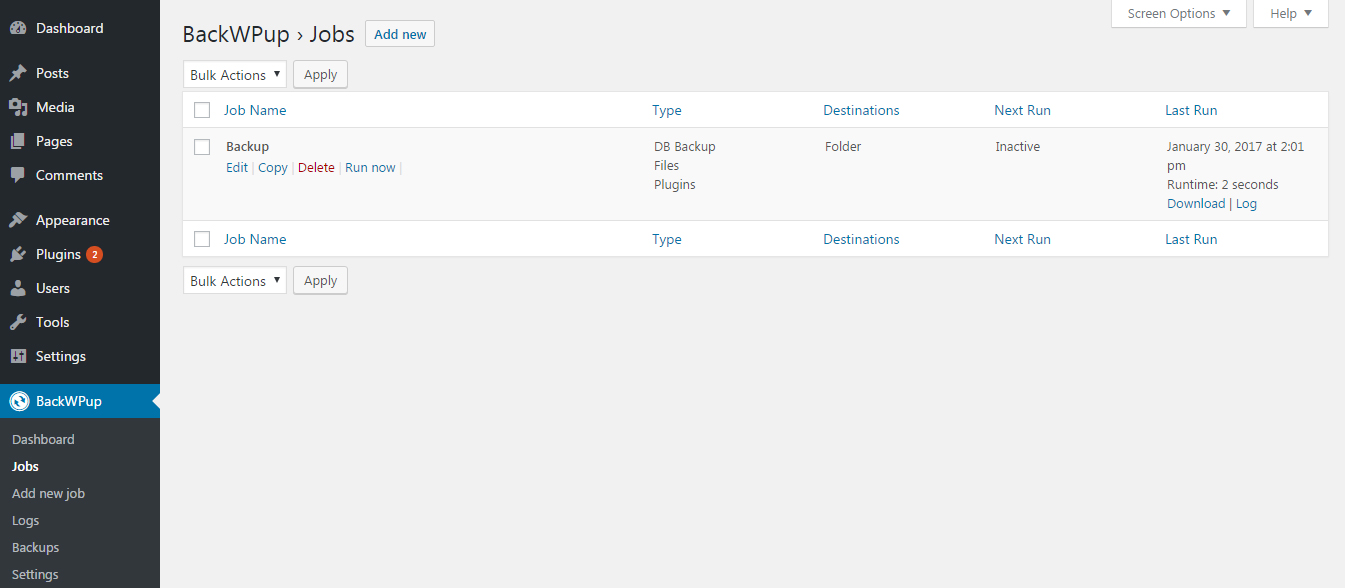
Task: Click the "Files" type entry in Backup row
Action: 667,165
